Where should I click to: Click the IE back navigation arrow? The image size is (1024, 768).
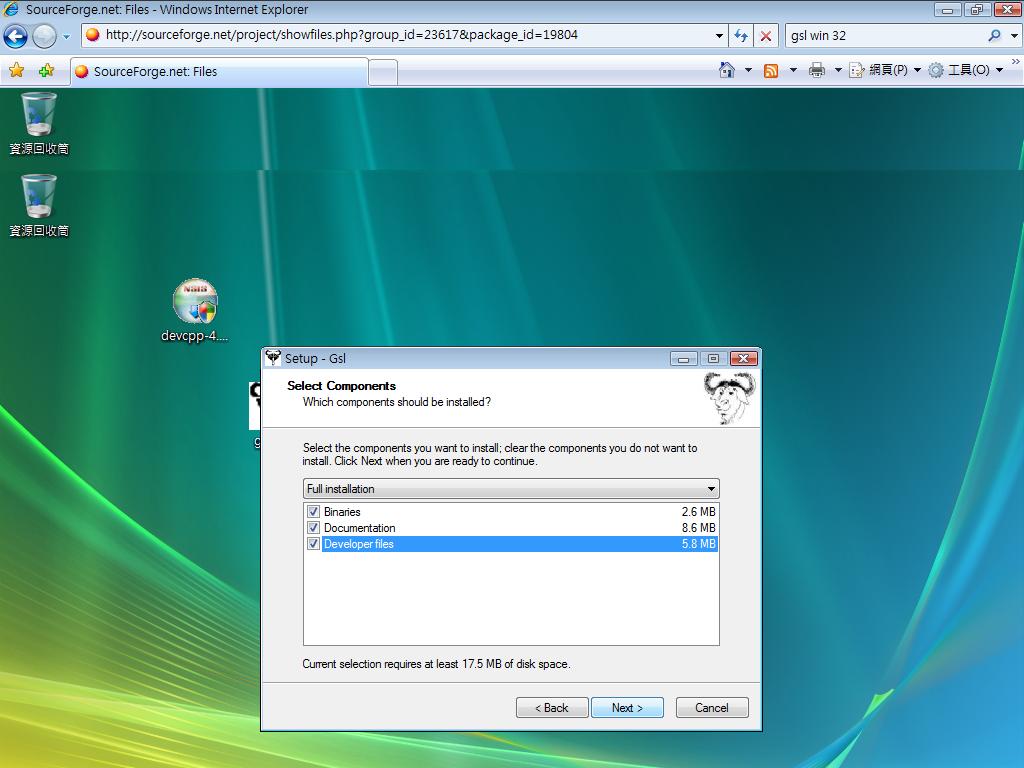15,36
